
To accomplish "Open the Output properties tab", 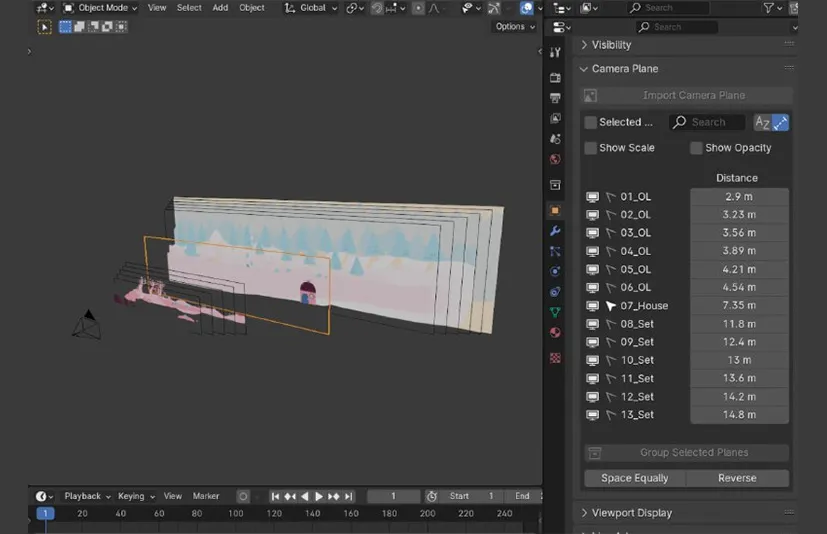I will click(555, 98).
